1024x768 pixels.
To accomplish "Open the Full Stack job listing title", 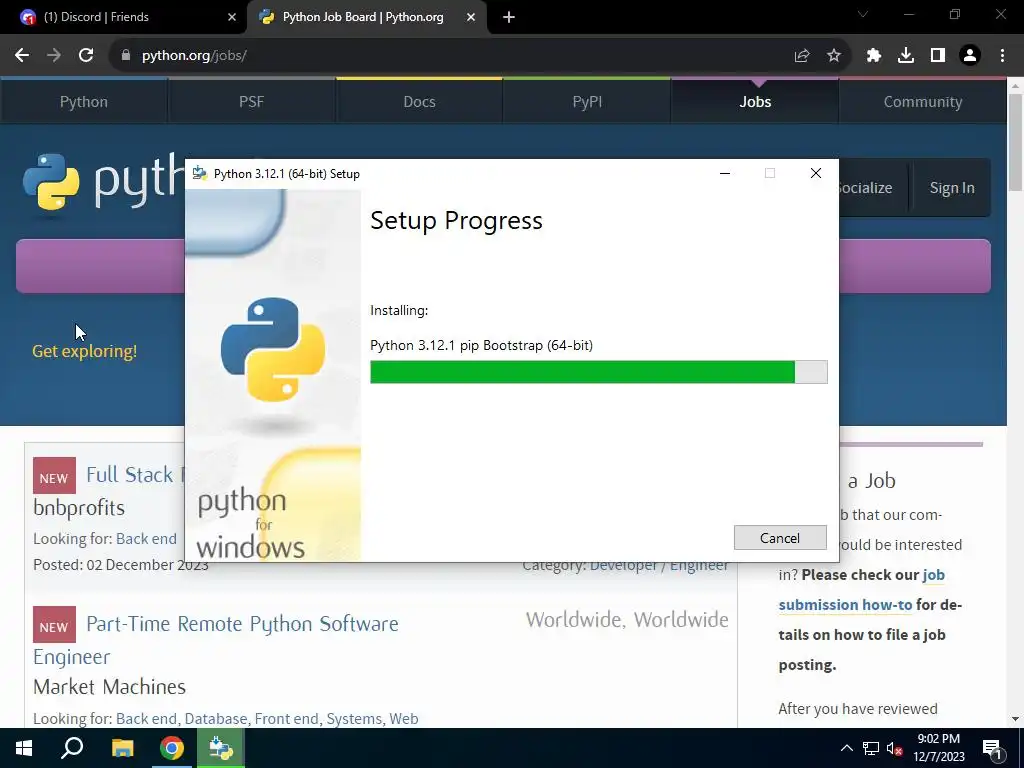I will click(135, 475).
